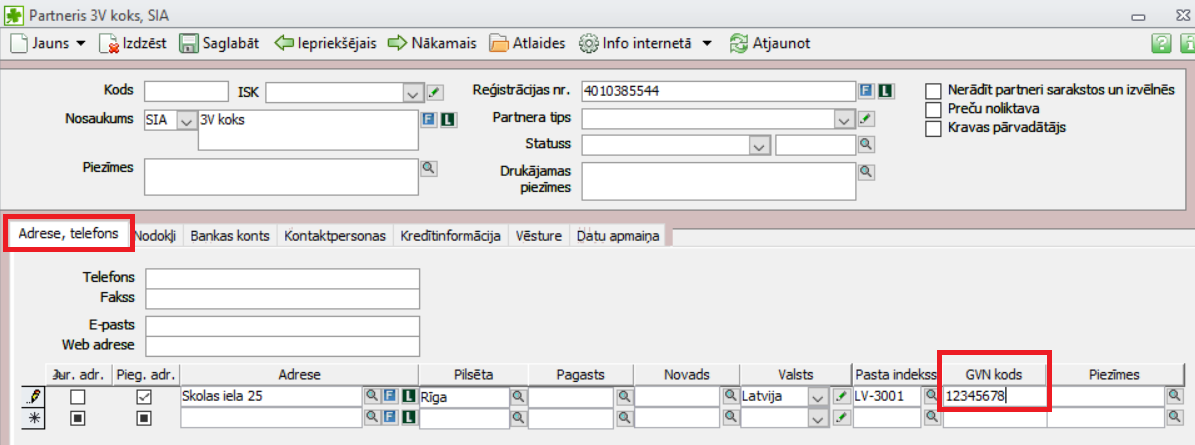Click the magnifier beside the upper Piezīmes box

click(429, 167)
